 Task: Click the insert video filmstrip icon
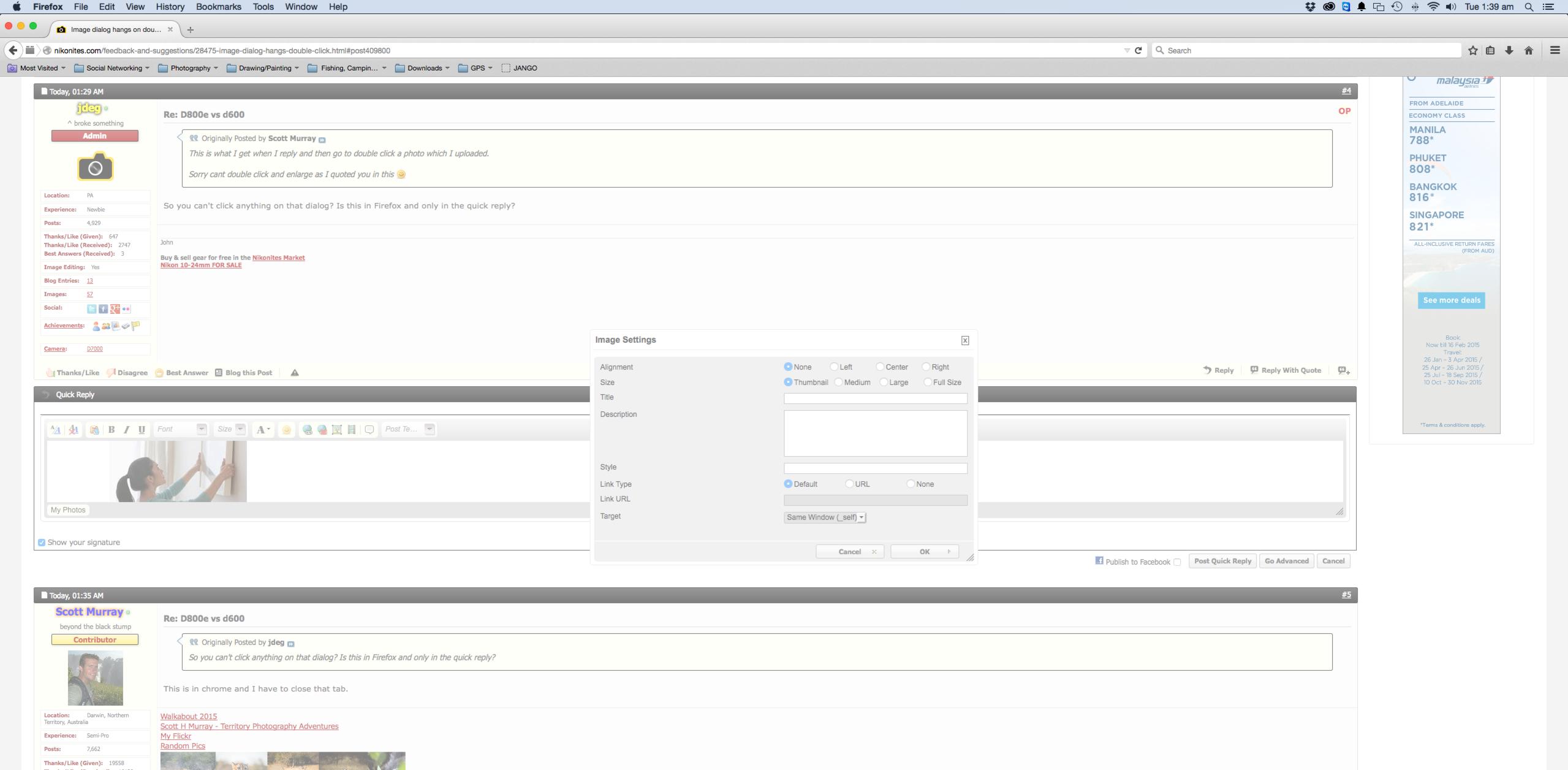(352, 430)
